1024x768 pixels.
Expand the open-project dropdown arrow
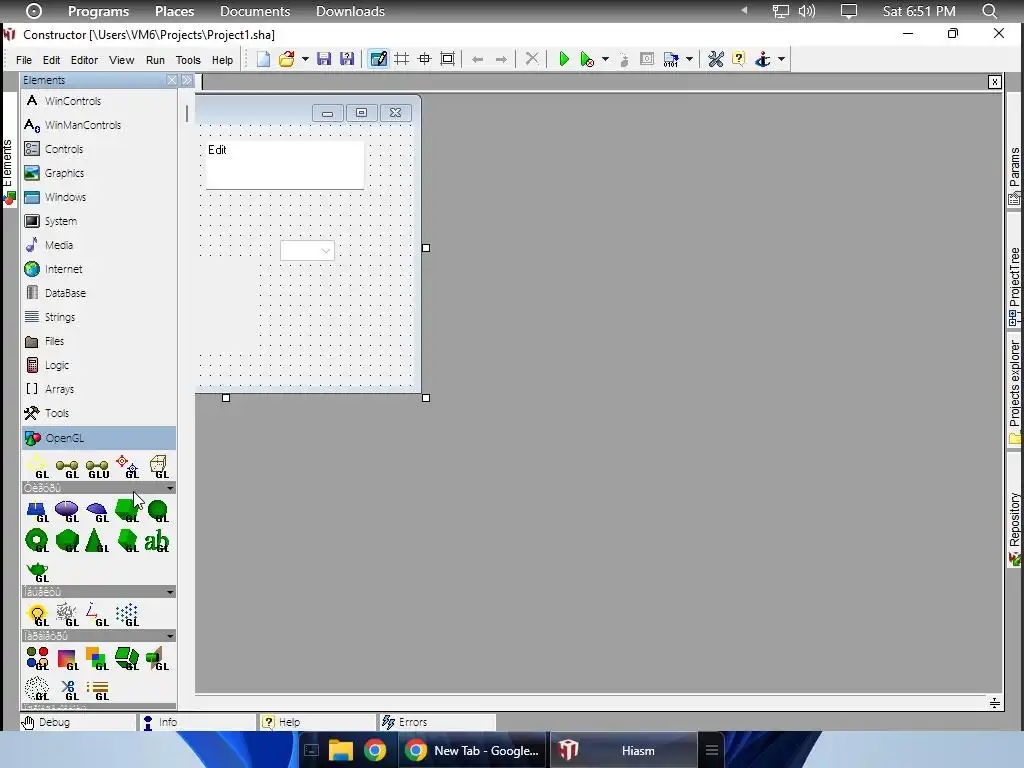pos(305,59)
